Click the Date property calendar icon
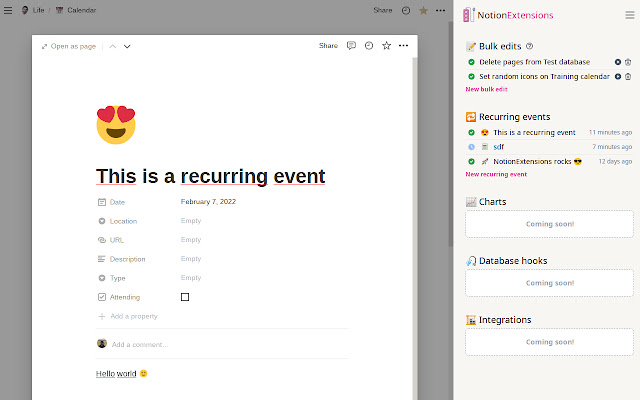Viewport: 640px width, 400px height. tap(102, 202)
